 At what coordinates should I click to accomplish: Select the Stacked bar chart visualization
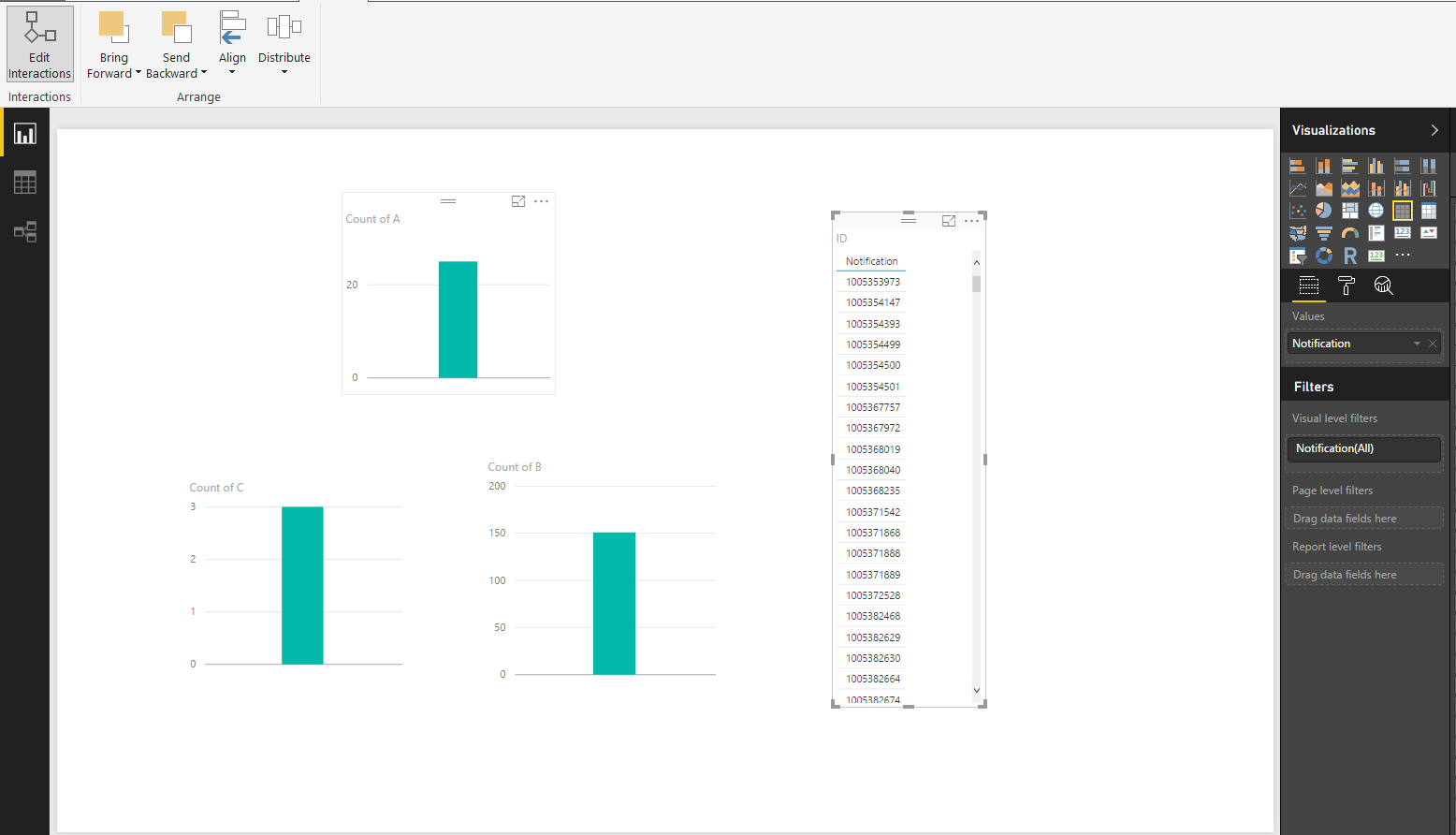[1298, 166]
